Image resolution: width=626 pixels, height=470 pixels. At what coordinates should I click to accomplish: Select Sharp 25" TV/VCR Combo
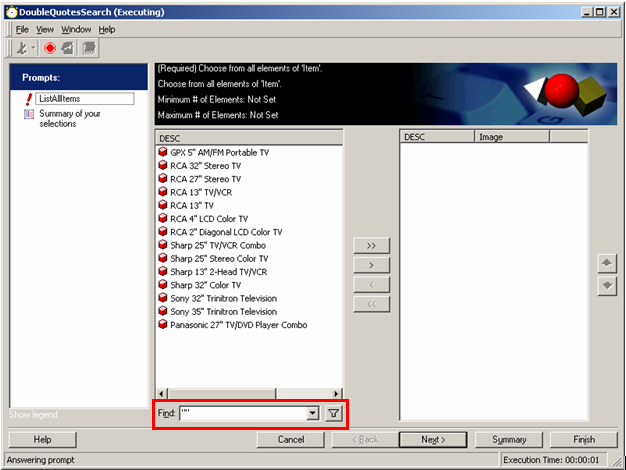218,245
